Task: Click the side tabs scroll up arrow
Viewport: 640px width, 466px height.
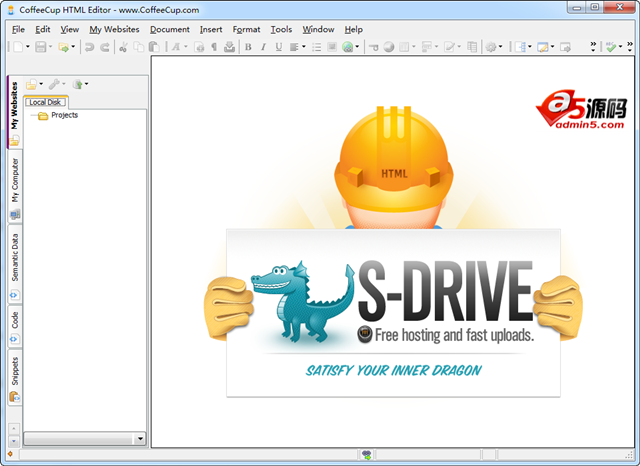Action: pyautogui.click(x=14, y=428)
